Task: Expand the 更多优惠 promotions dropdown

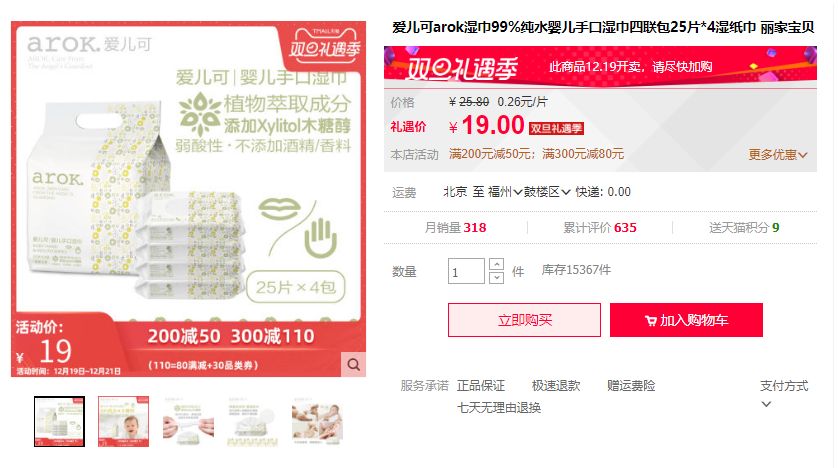Action: point(778,155)
